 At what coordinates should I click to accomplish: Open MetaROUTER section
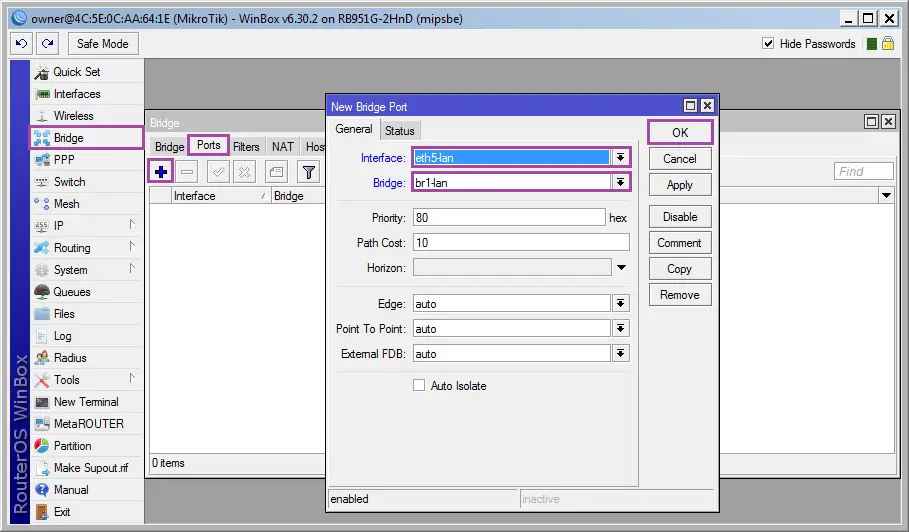tap(87, 424)
